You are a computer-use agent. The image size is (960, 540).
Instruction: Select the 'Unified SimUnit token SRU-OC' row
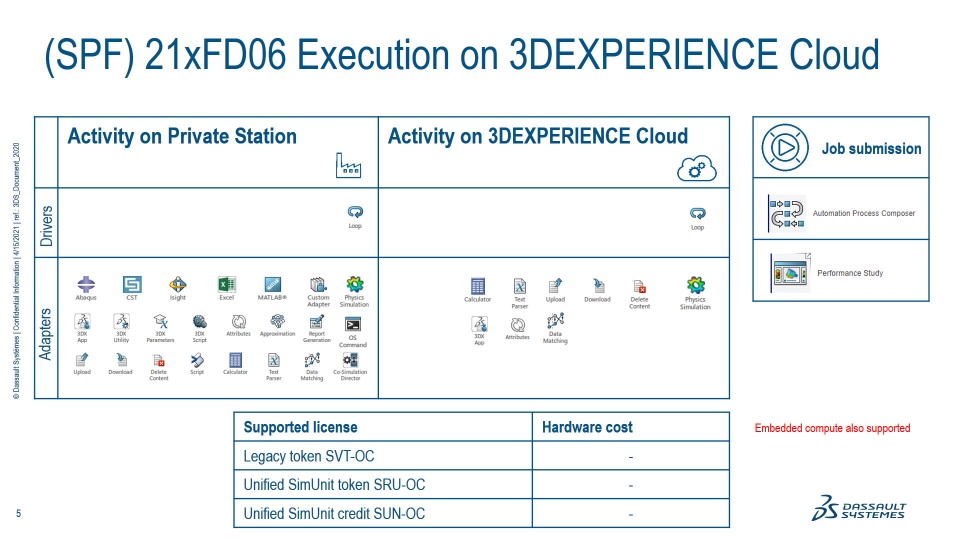(481, 485)
